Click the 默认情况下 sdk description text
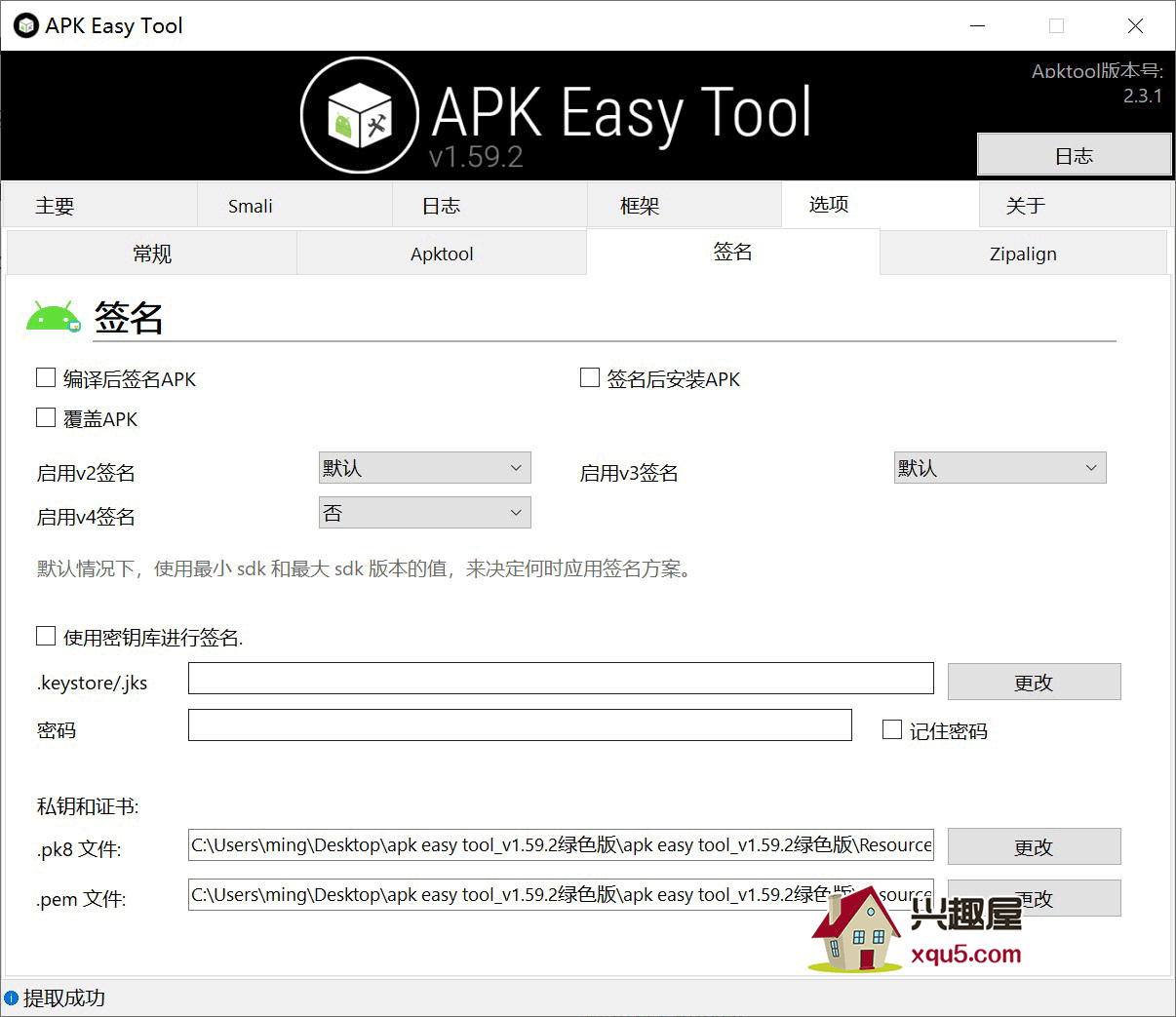Viewport: 1176px width, 1017px height. tap(367, 568)
